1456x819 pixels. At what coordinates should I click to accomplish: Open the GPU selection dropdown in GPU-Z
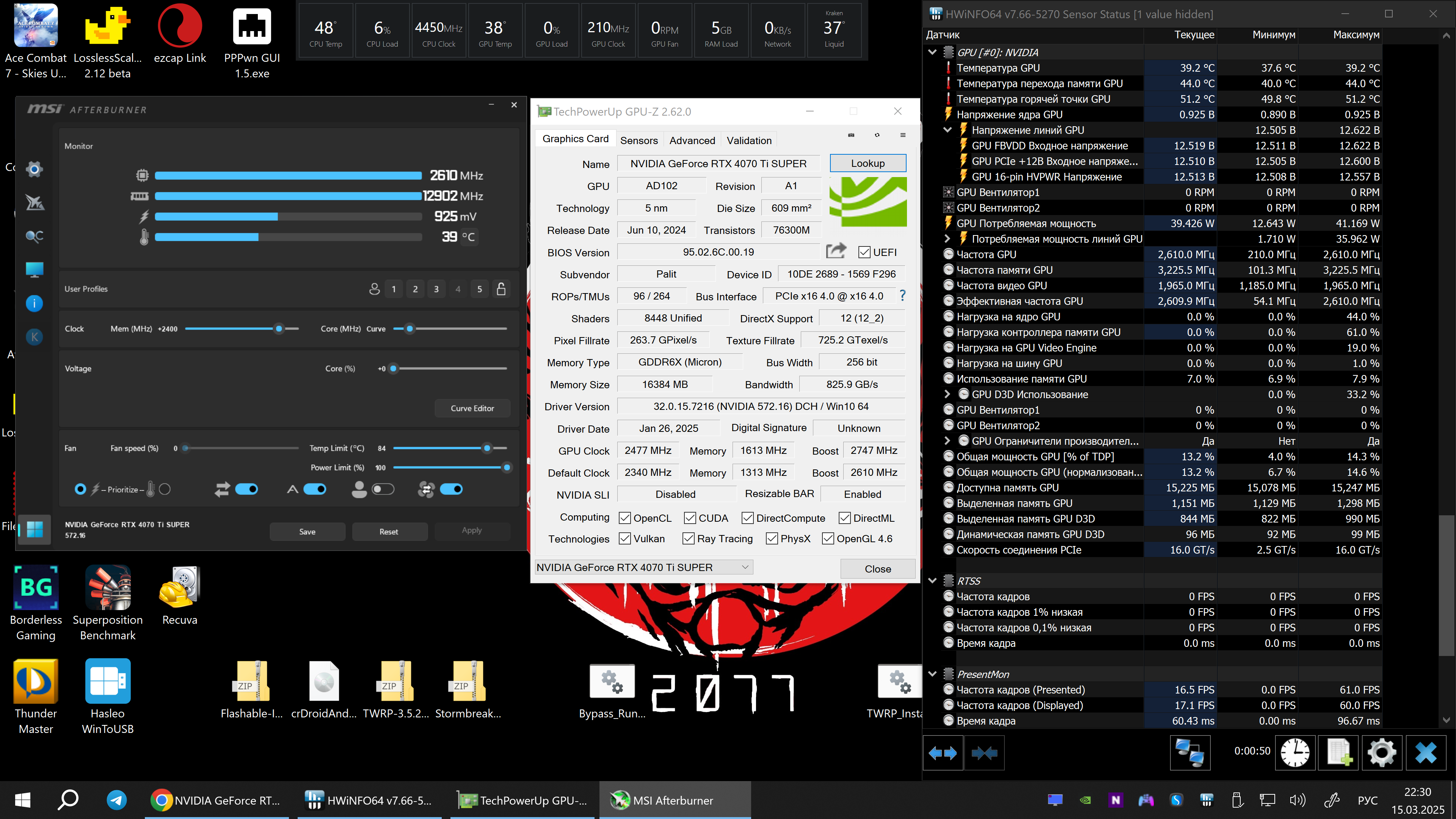[744, 567]
